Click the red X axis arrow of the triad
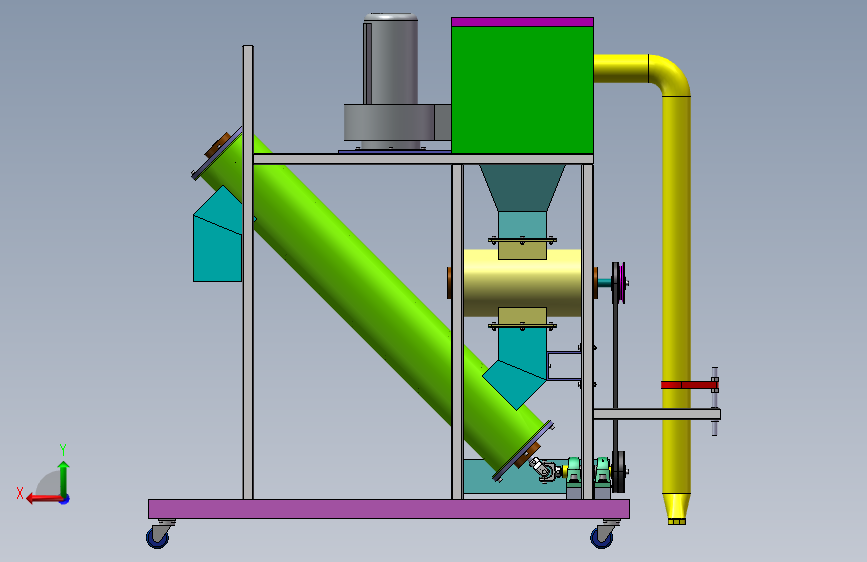Image resolution: width=867 pixels, height=562 pixels. 44,499
